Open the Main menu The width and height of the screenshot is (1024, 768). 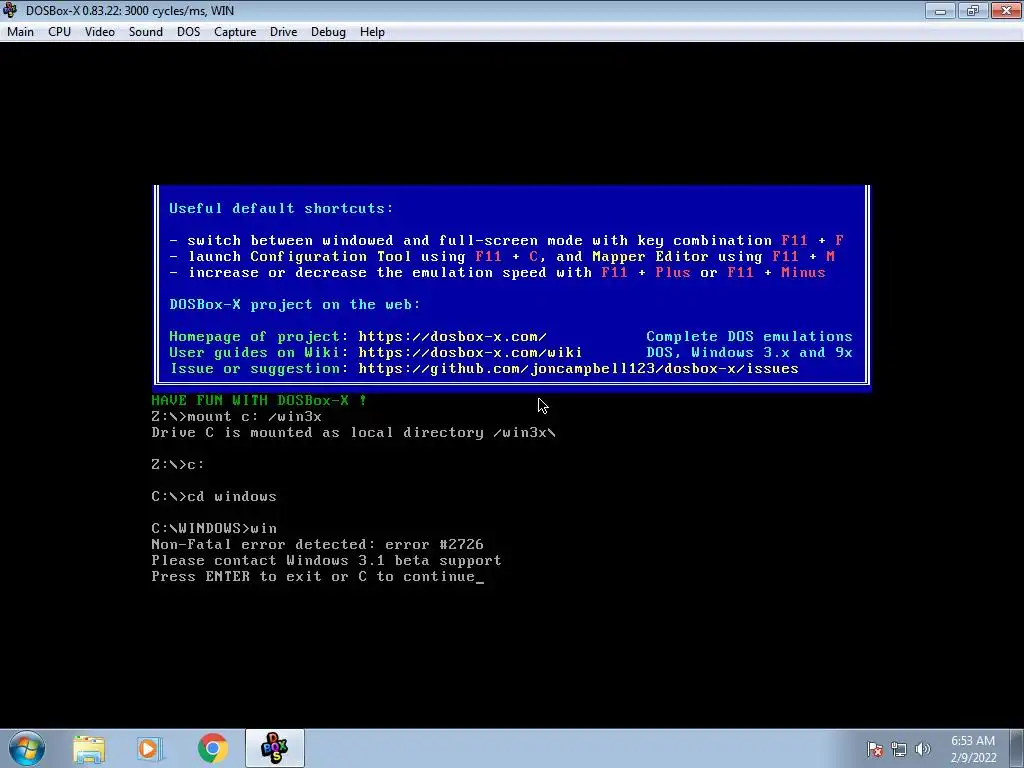coord(20,32)
